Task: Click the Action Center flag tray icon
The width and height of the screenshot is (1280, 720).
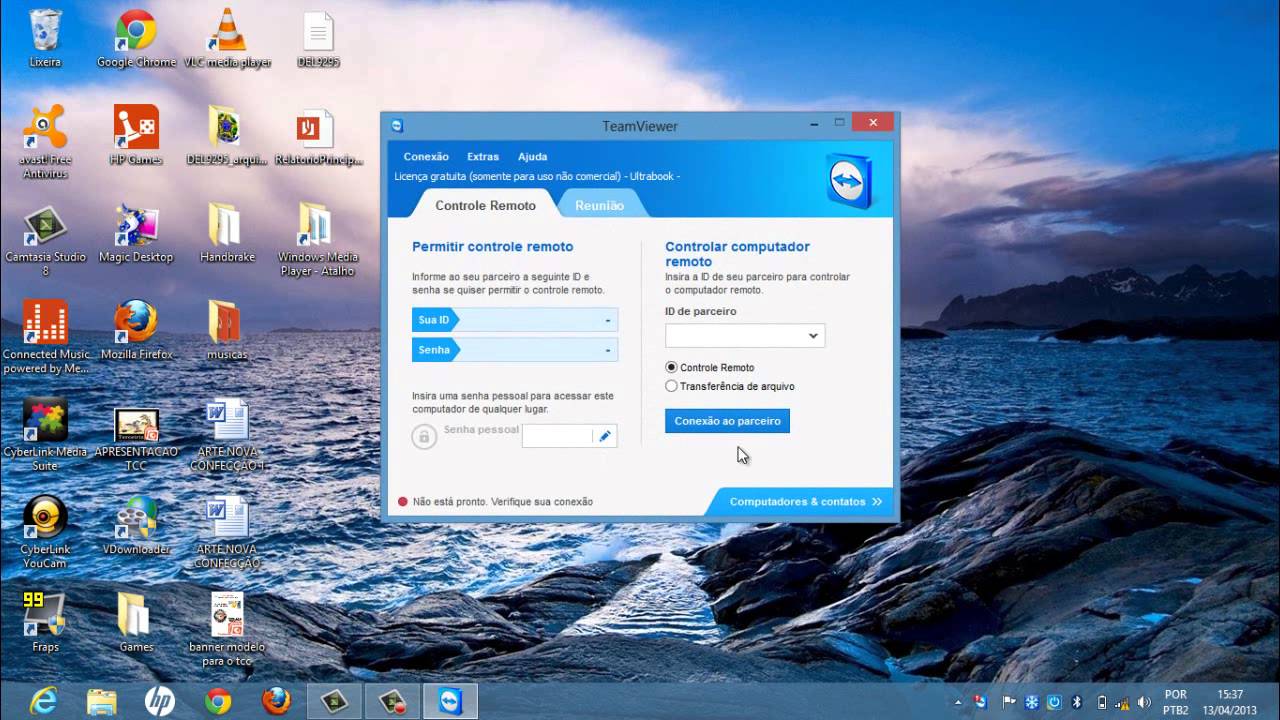Action: (1008, 702)
